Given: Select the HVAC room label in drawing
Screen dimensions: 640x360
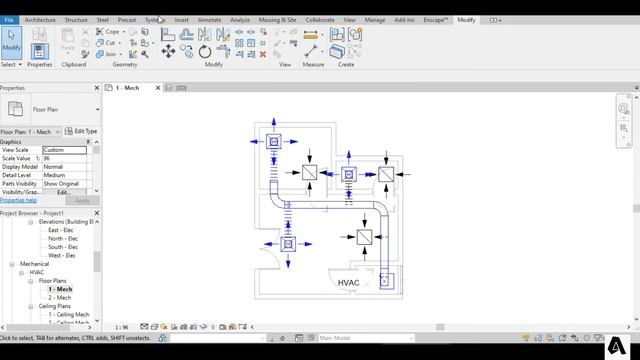Looking at the screenshot, I should click(x=349, y=282).
